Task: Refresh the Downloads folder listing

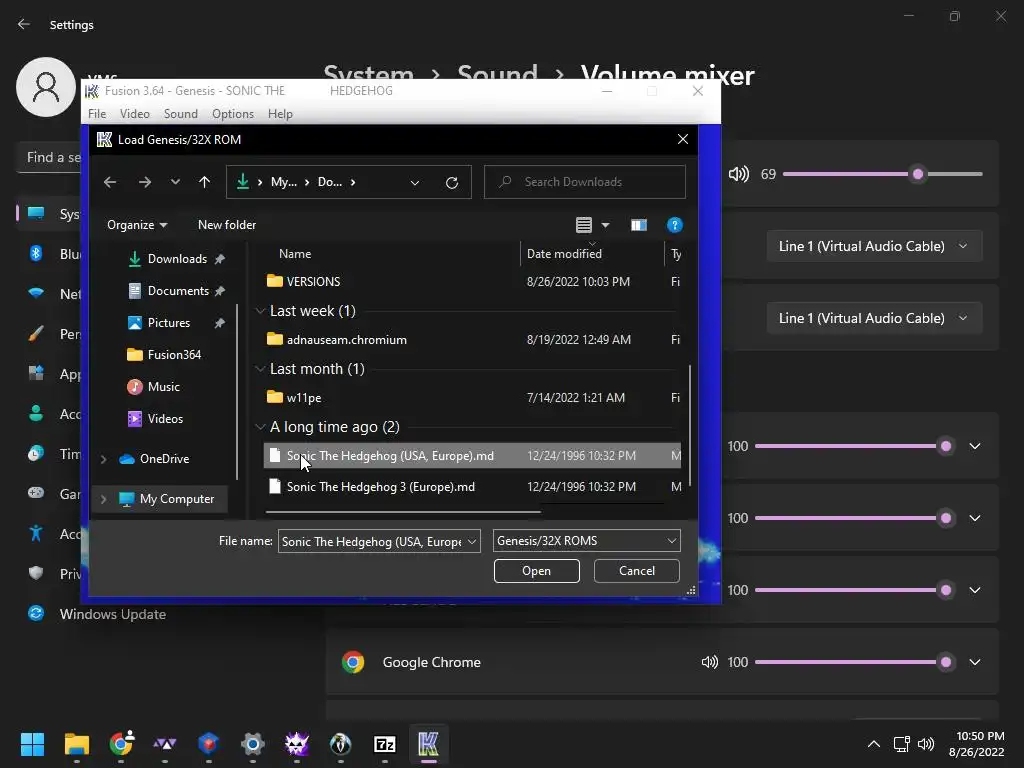Action: point(452,182)
